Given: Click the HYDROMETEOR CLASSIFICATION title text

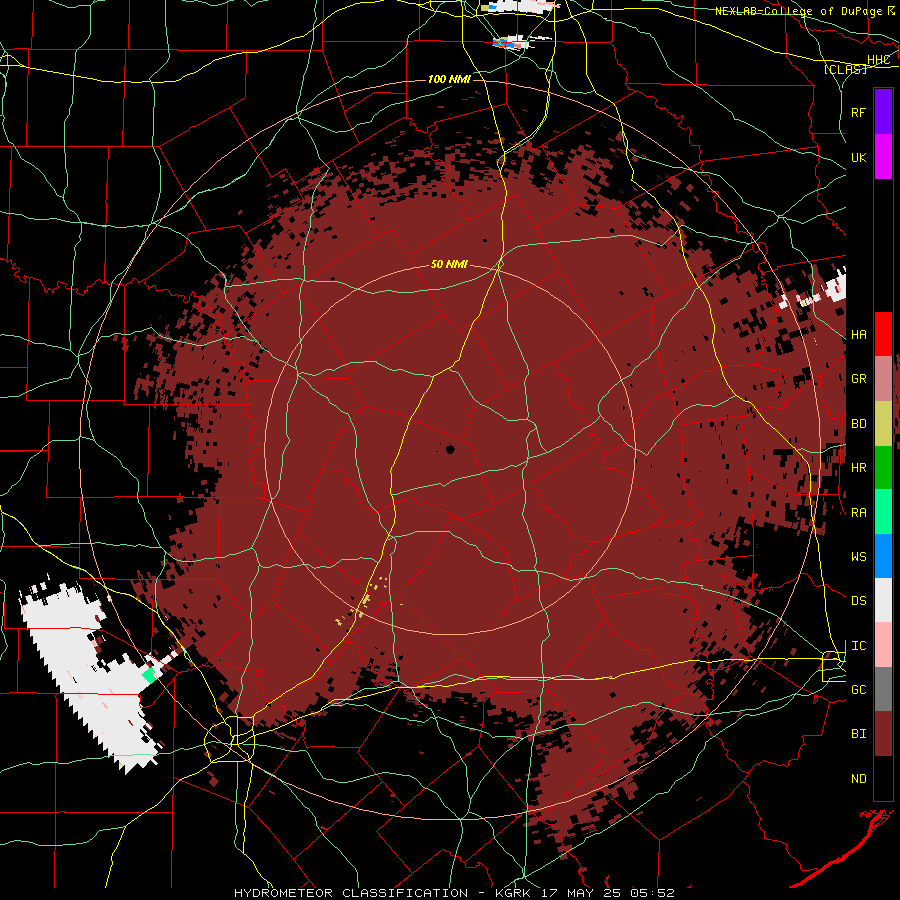Looking at the screenshot, I should (x=351, y=893).
